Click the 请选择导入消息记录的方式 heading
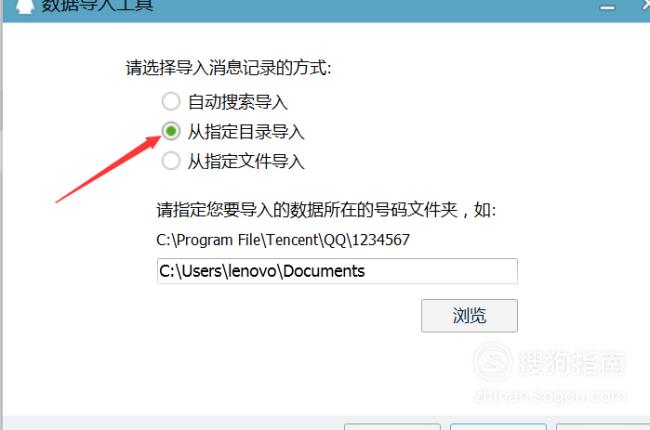The image size is (650, 430). point(228,68)
